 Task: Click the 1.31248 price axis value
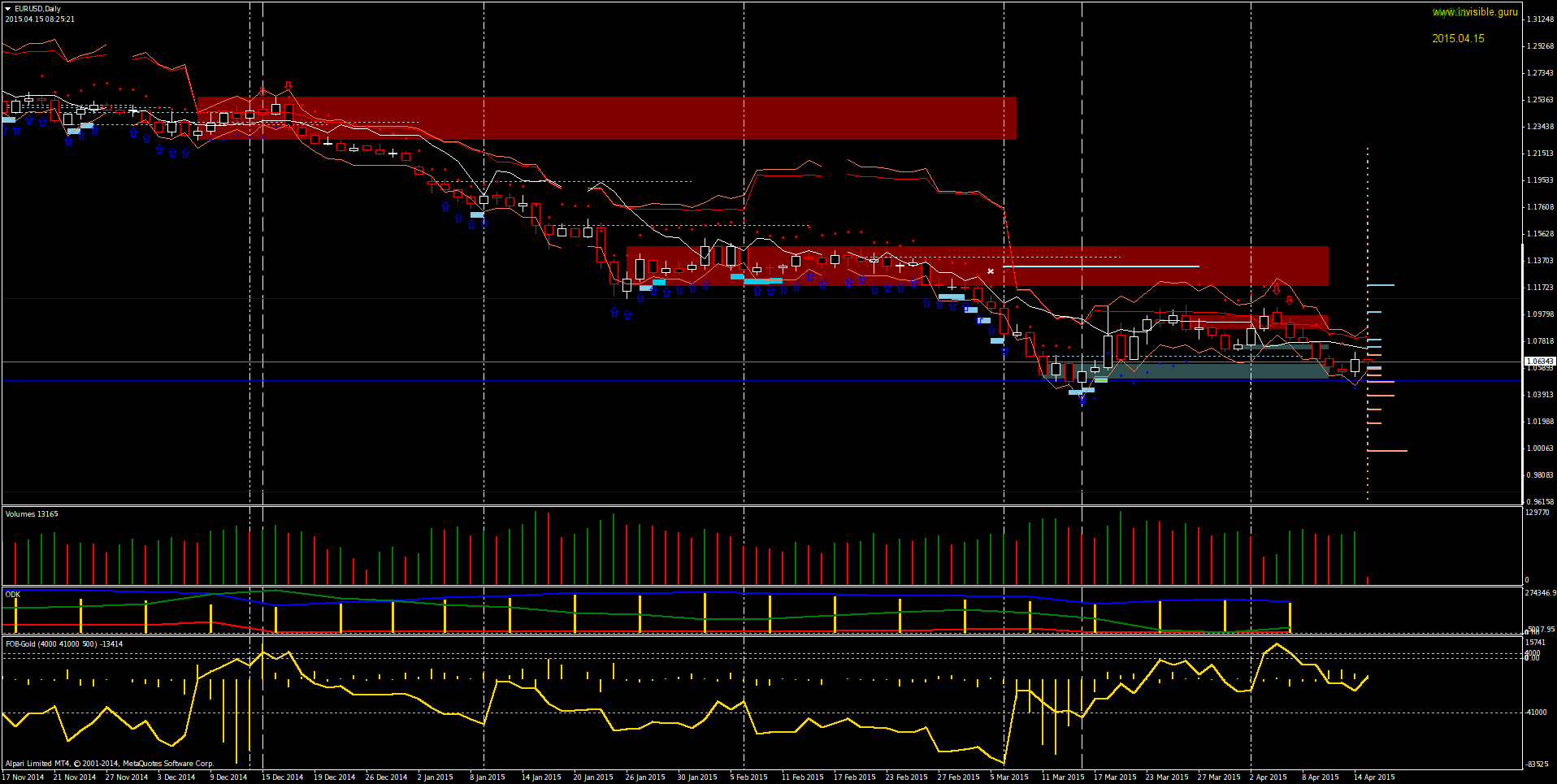click(1541, 19)
